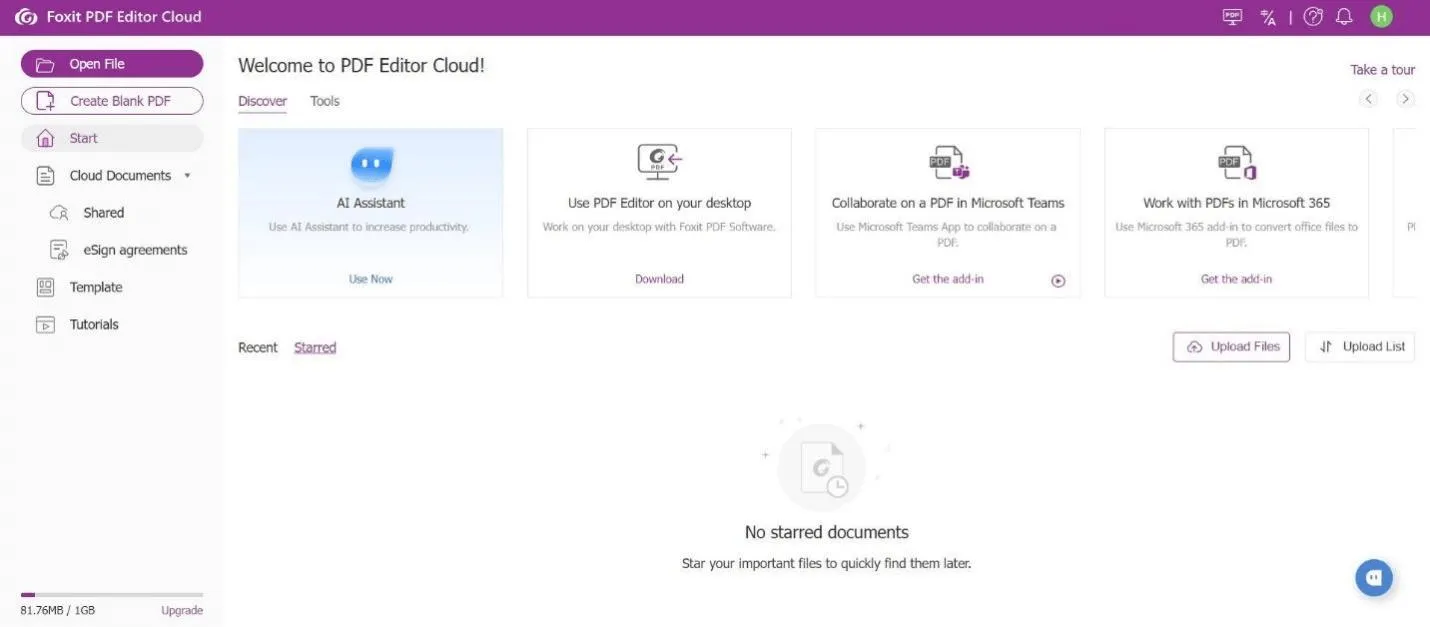Click the next carousel arrow
This screenshot has width=1430, height=627.
click(x=1405, y=98)
